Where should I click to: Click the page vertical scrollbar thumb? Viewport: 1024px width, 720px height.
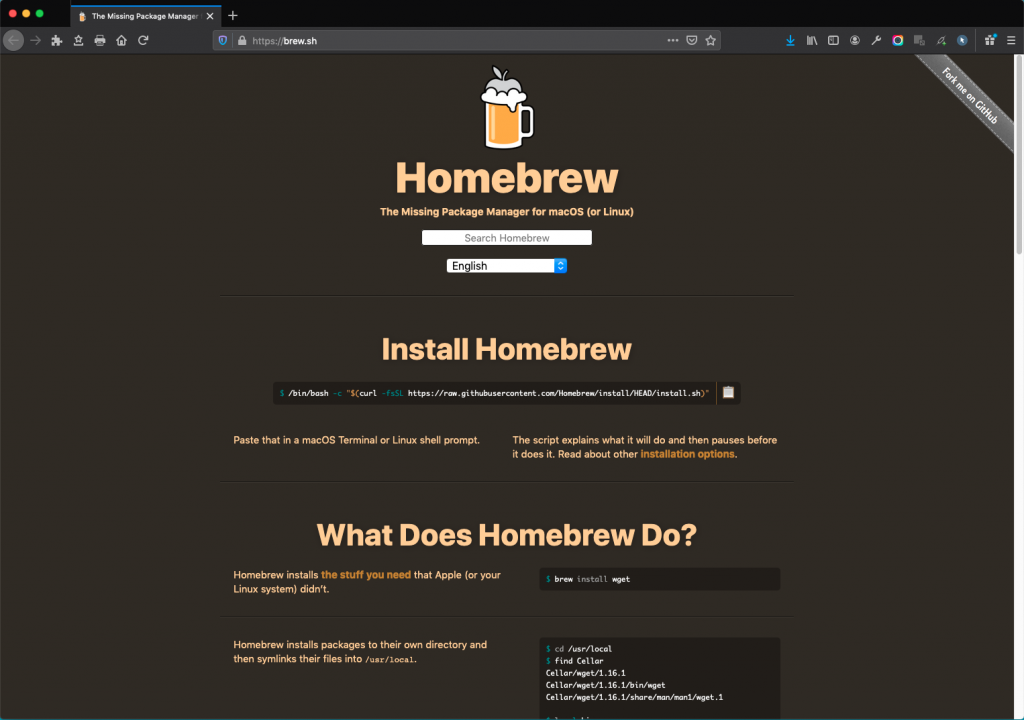tap(1018, 155)
